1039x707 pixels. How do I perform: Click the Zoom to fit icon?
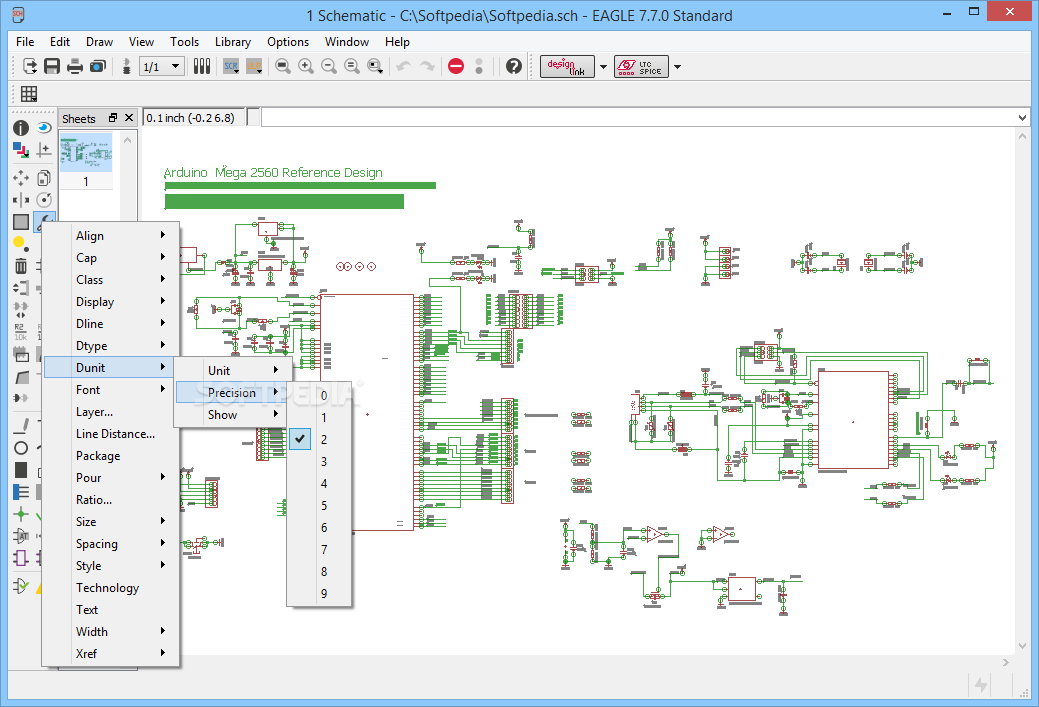(283, 66)
